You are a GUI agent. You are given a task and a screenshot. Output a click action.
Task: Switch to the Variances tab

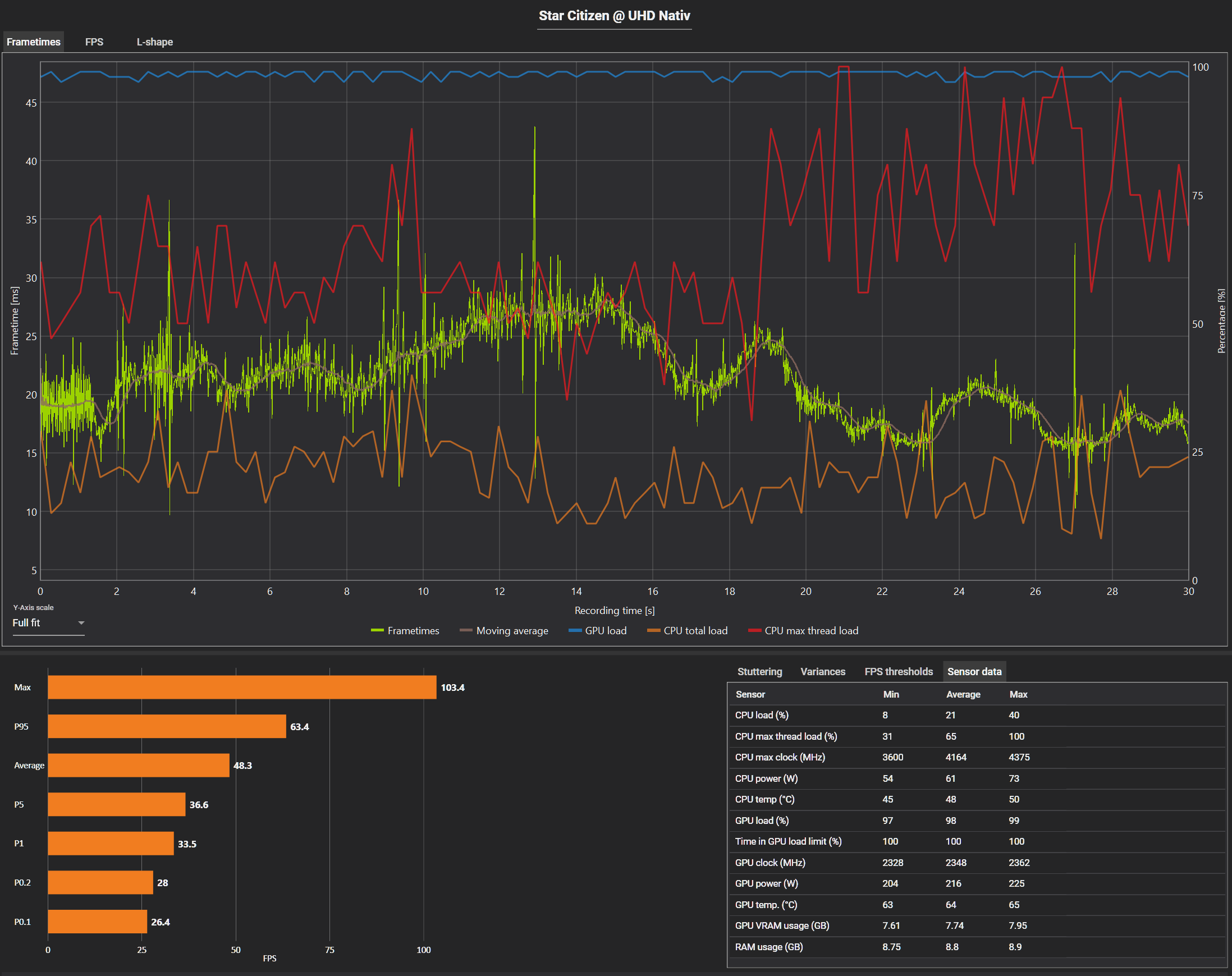point(822,671)
